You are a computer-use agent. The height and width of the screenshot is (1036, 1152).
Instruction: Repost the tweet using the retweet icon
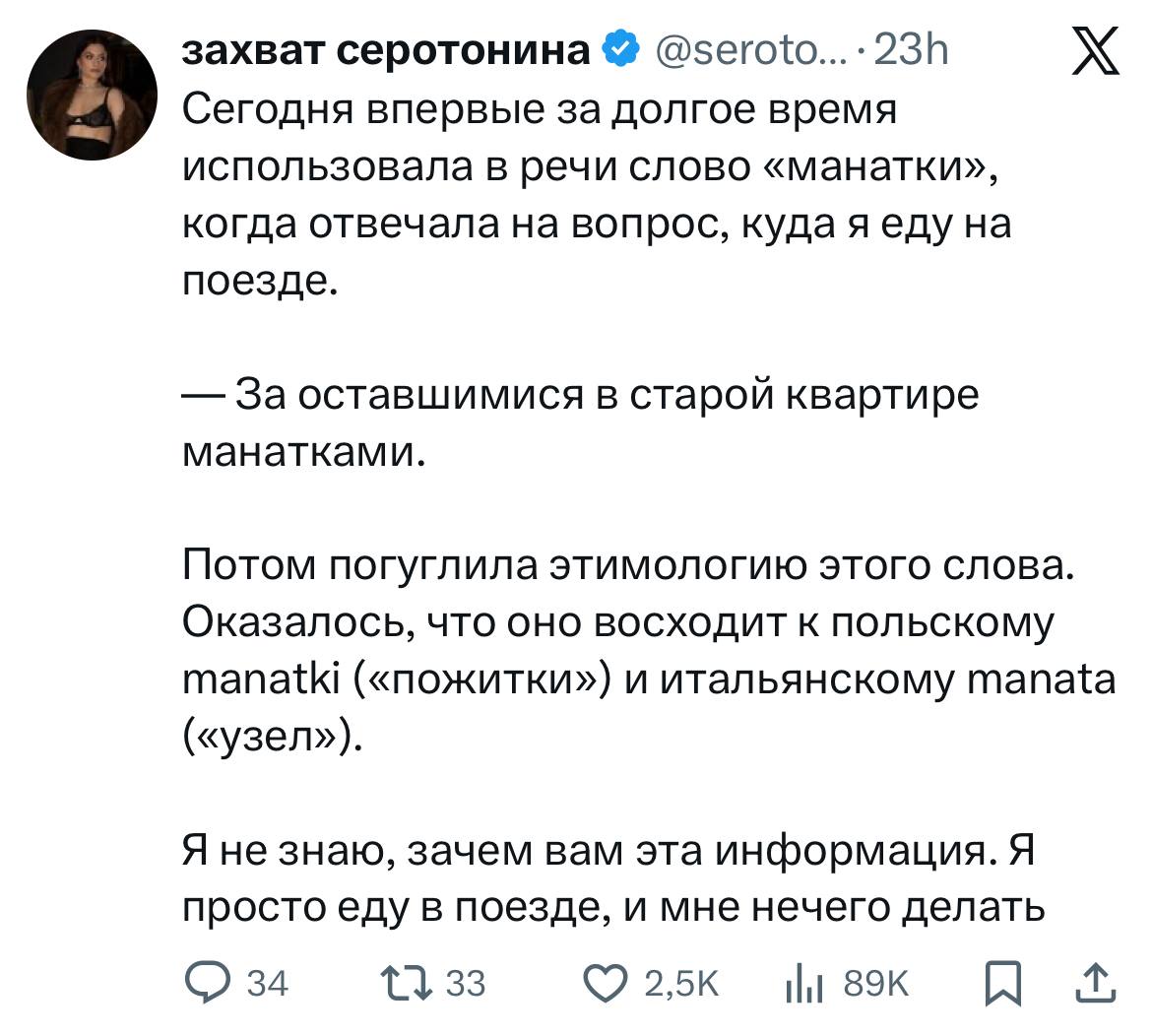pos(405,984)
